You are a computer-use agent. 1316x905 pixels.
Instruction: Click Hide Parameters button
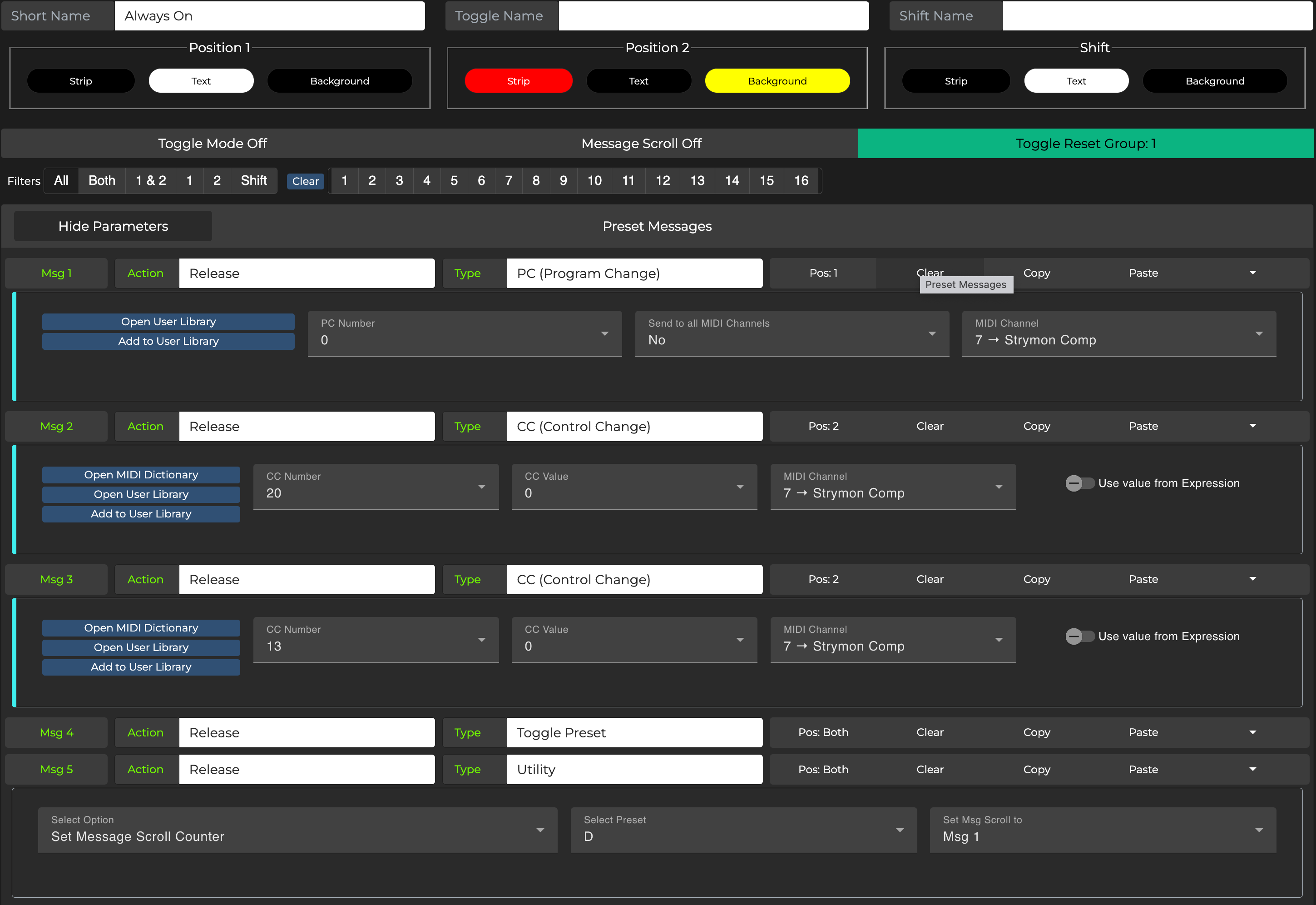113,226
